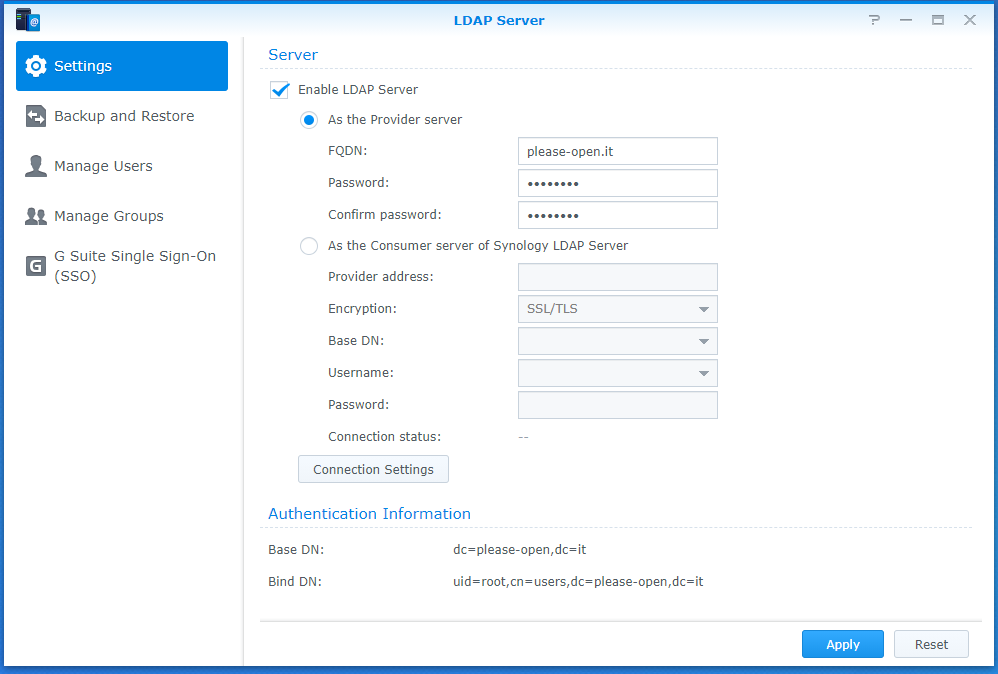Image resolution: width=998 pixels, height=674 pixels.
Task: Click the Reset button
Action: point(931,644)
